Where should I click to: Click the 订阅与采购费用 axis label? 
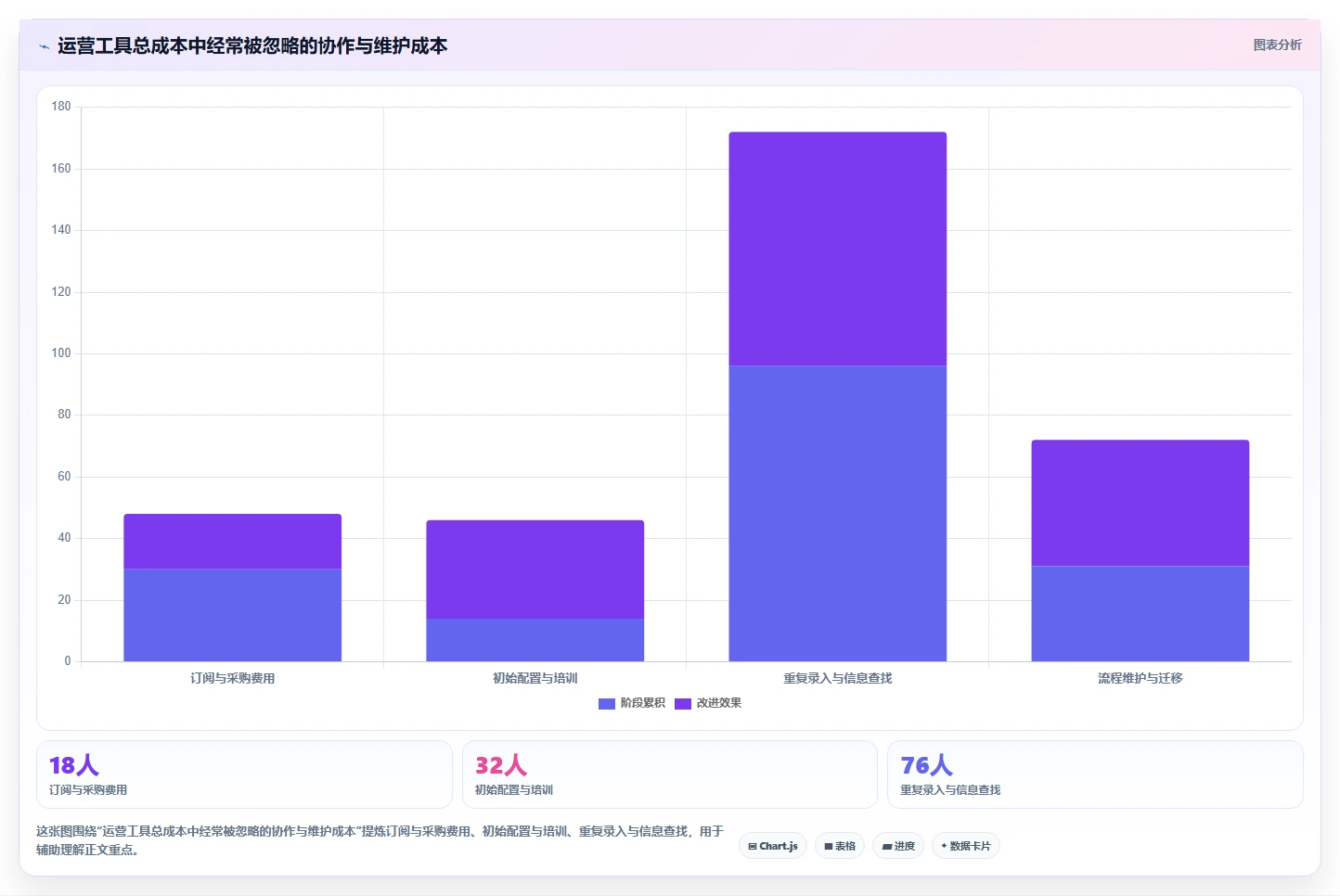[232, 678]
